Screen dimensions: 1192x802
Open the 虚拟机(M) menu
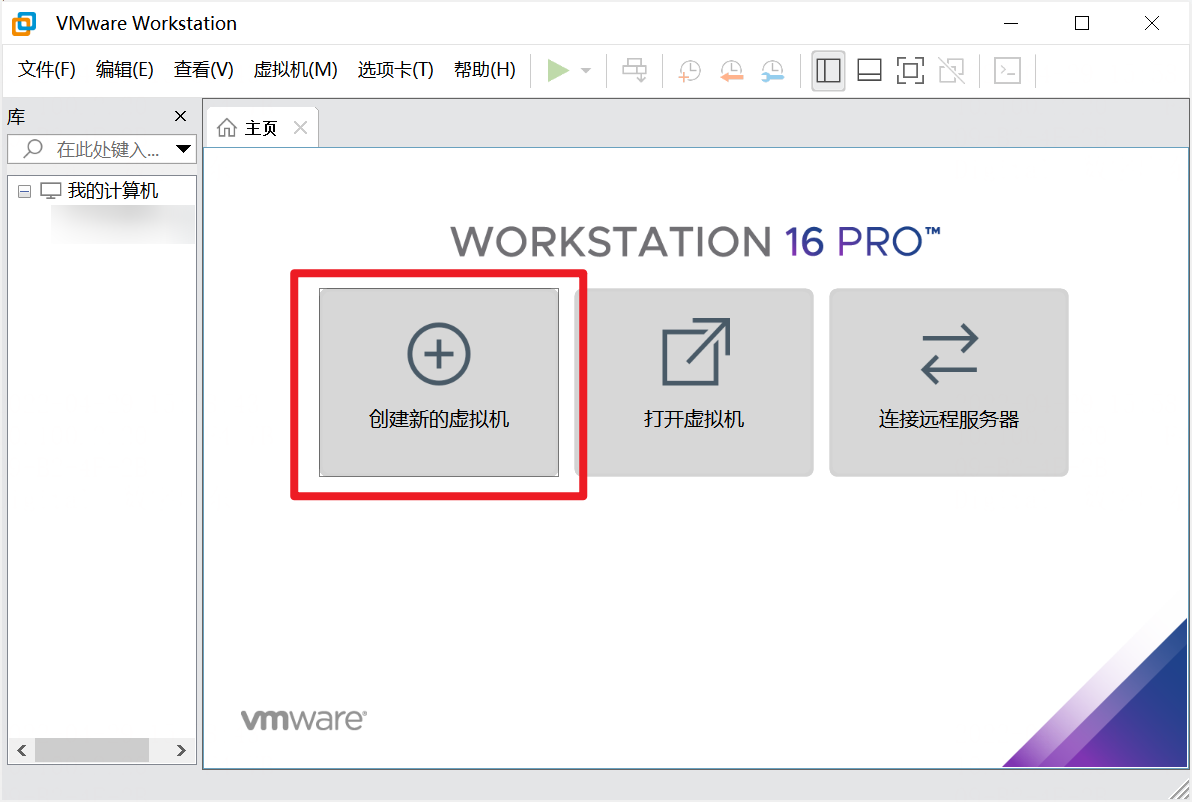click(x=296, y=70)
